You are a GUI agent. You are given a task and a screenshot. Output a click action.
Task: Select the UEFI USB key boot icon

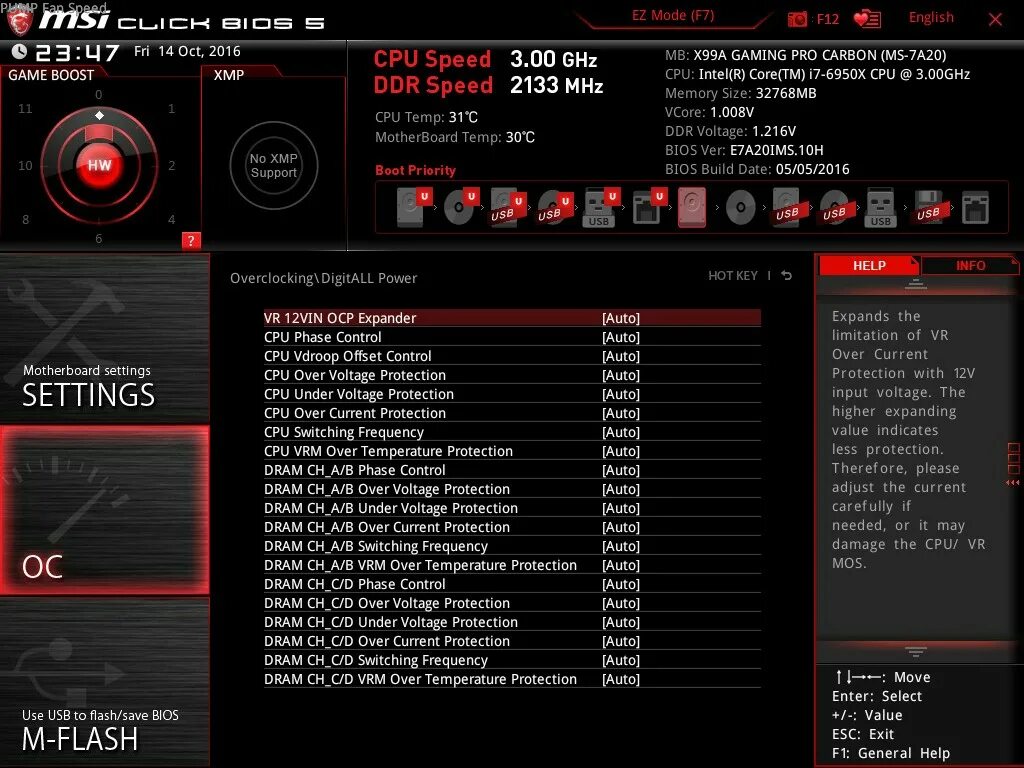pyautogui.click(x=600, y=207)
